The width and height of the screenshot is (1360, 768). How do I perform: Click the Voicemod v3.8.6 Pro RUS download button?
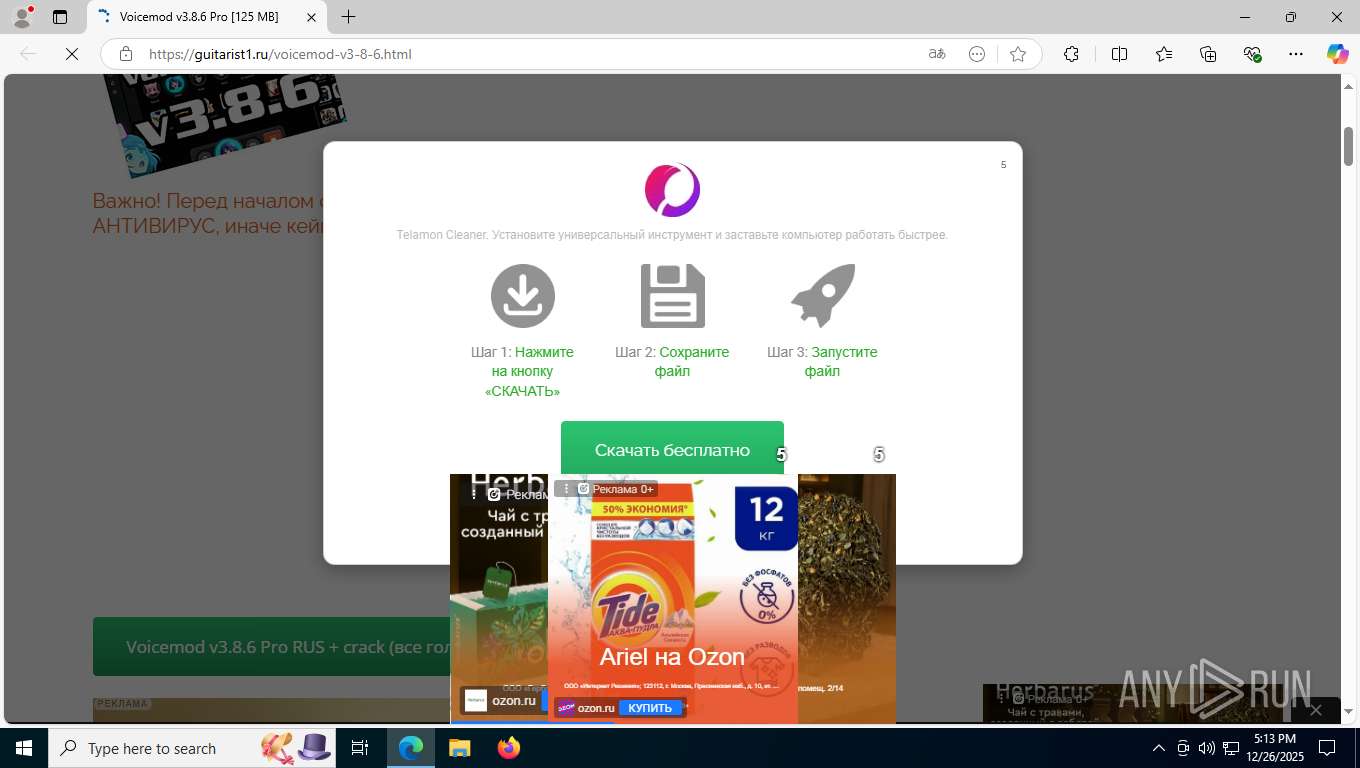click(x=272, y=647)
